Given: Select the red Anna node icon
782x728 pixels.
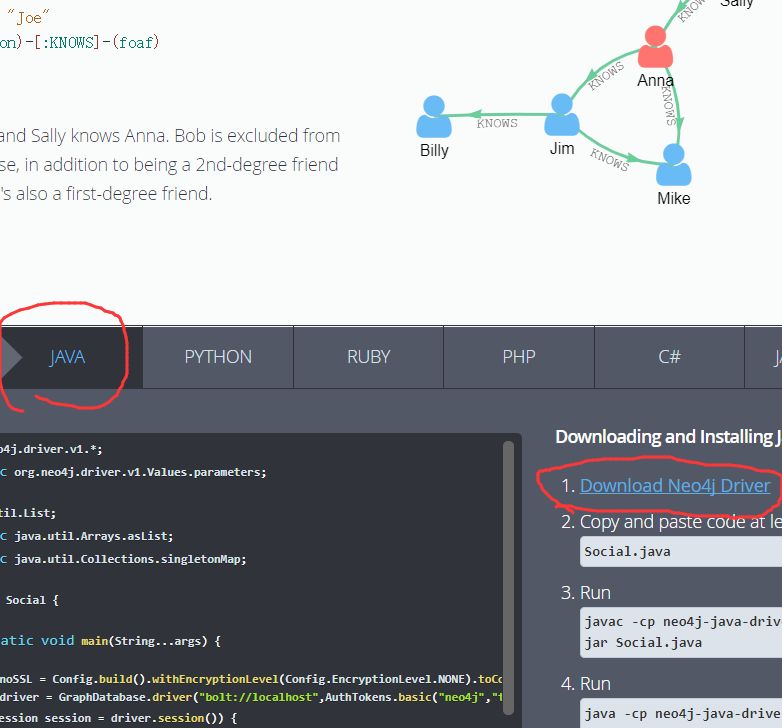Looking at the screenshot, I should (x=655, y=47).
